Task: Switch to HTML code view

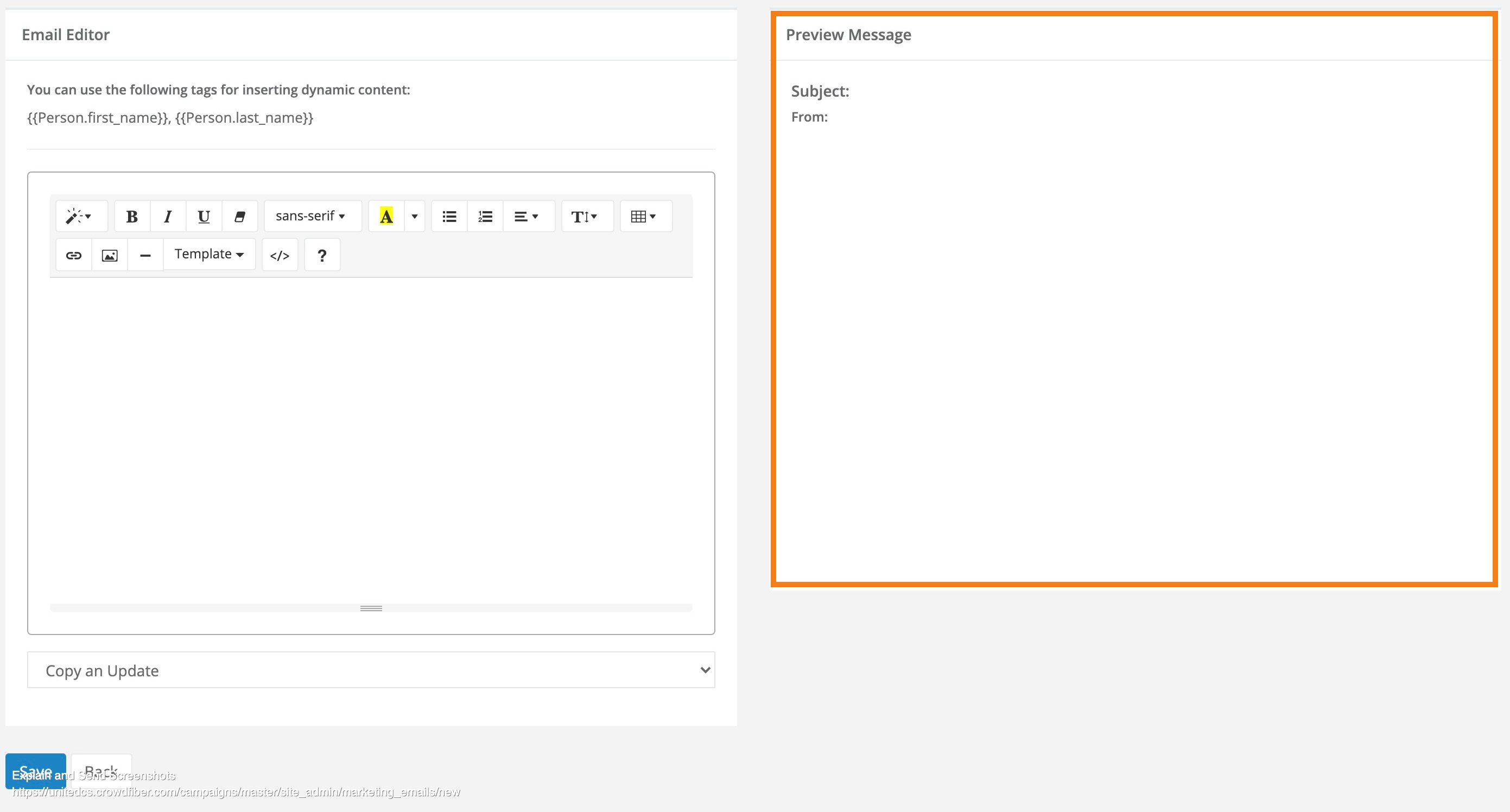Action: (280, 255)
